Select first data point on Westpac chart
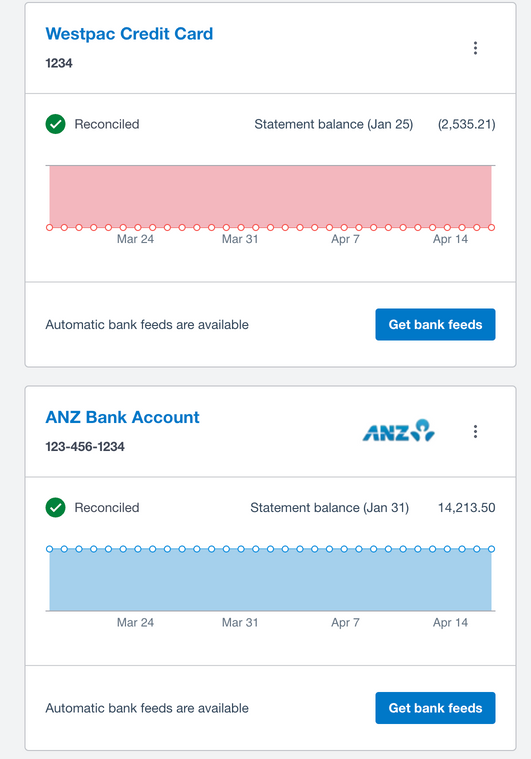The width and height of the screenshot is (531, 759). coord(49,228)
